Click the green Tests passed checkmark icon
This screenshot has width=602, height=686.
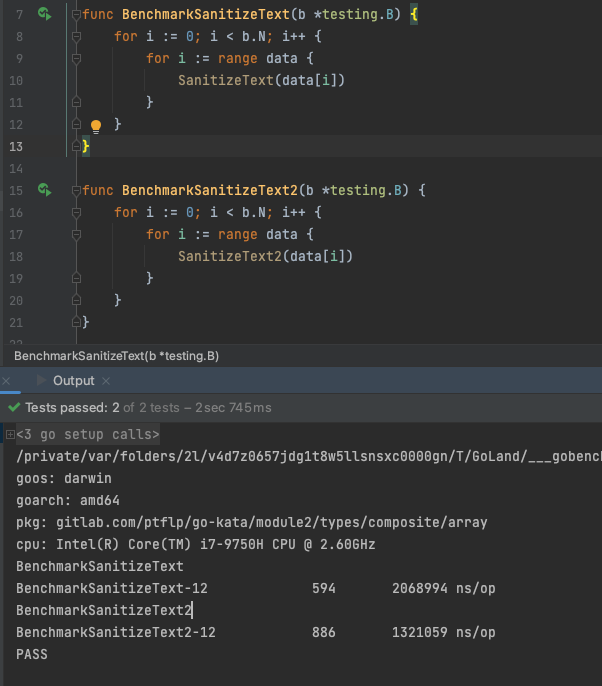[x=13, y=408]
